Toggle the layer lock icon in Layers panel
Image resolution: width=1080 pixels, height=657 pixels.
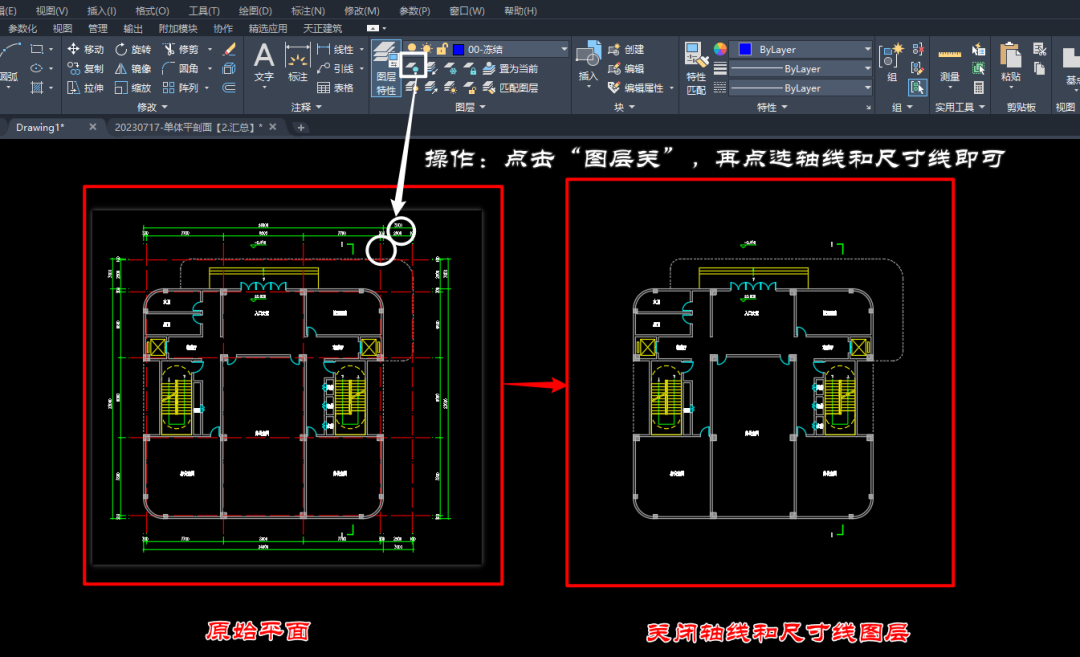click(x=442, y=47)
